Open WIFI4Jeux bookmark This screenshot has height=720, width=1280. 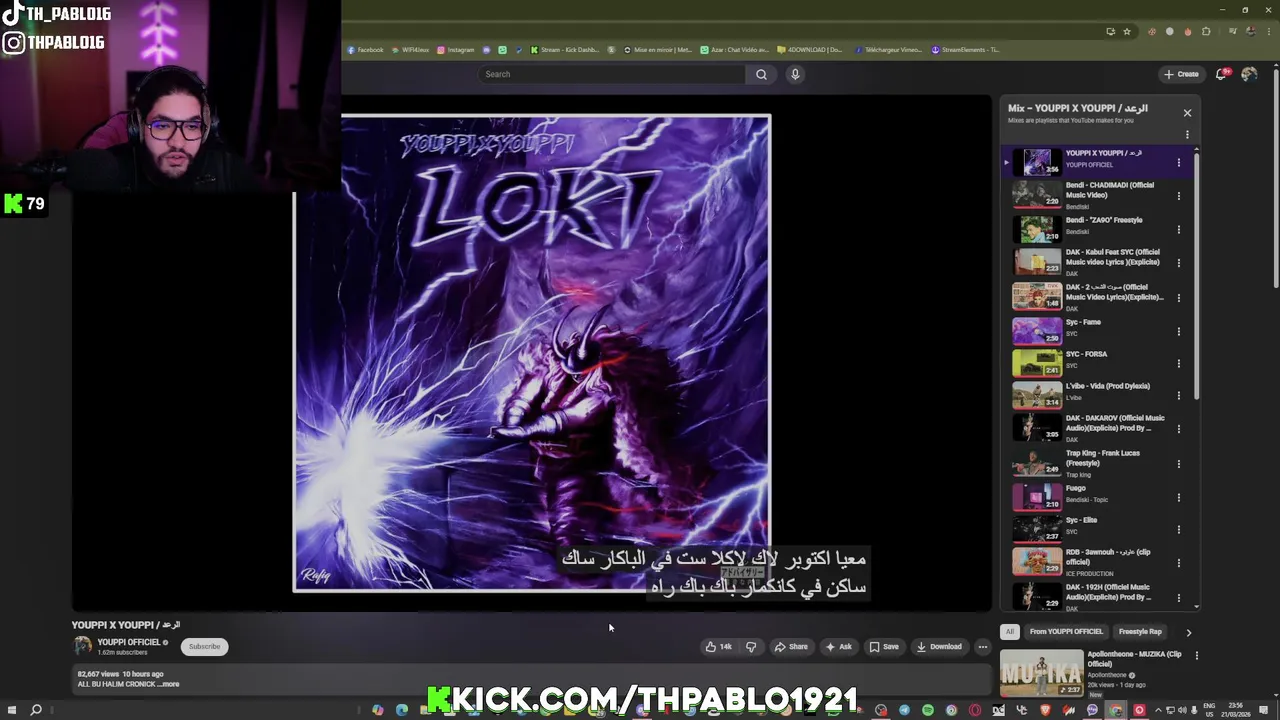point(411,50)
